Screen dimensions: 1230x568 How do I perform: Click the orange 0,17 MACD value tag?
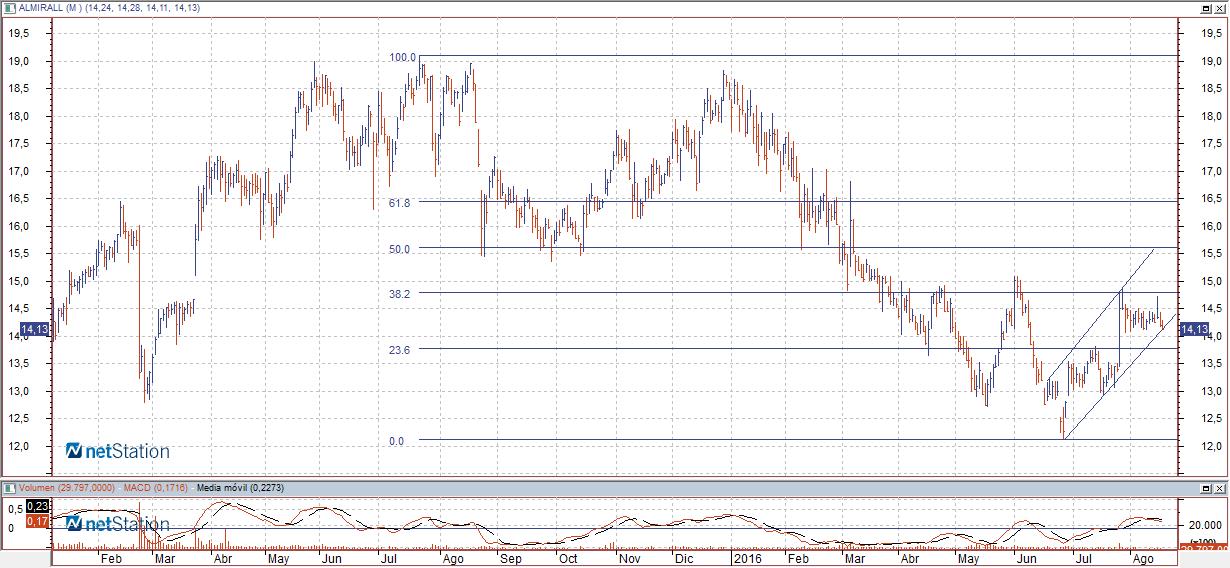tap(35, 521)
